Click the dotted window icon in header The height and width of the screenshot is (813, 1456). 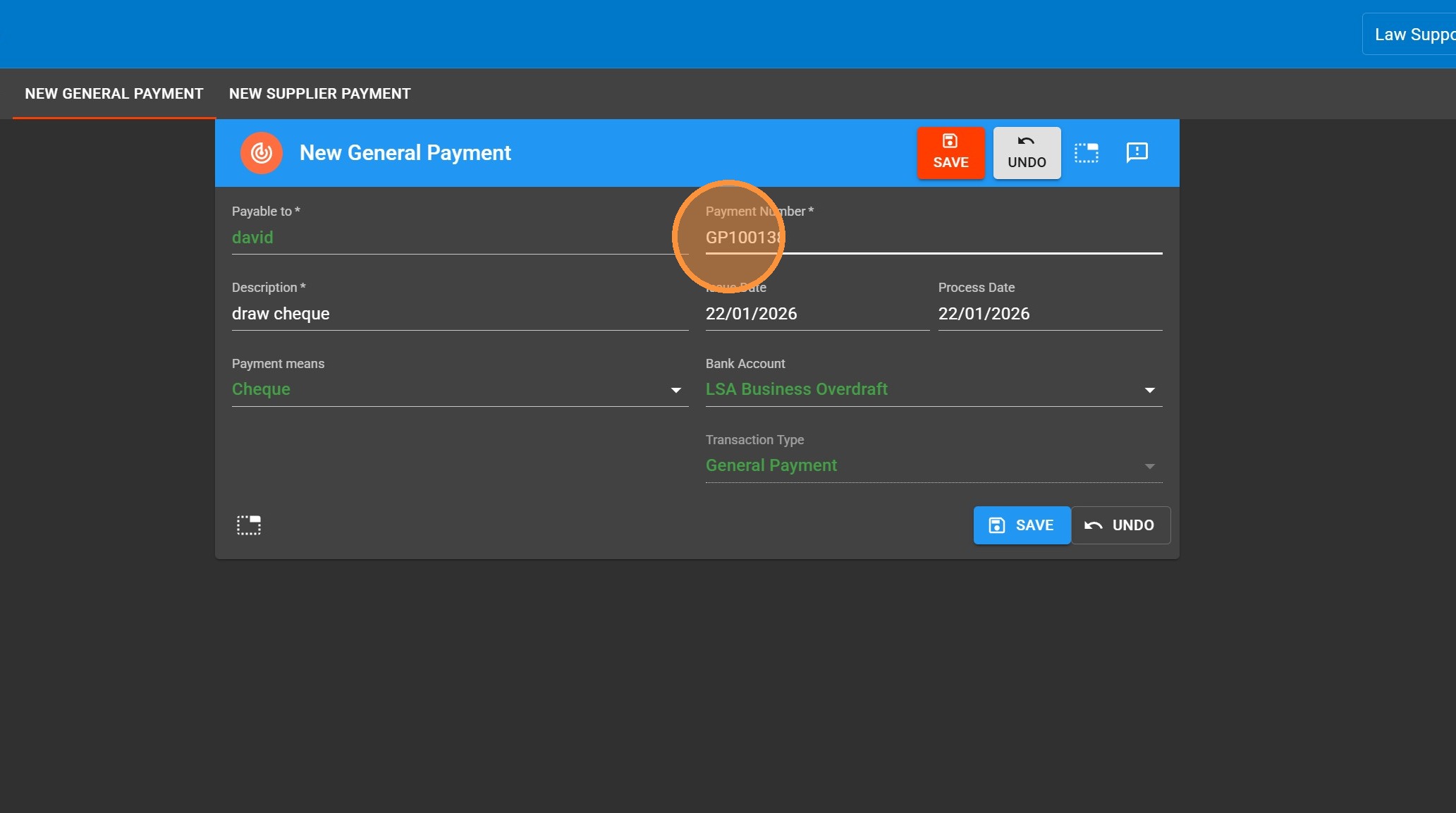coord(1086,153)
